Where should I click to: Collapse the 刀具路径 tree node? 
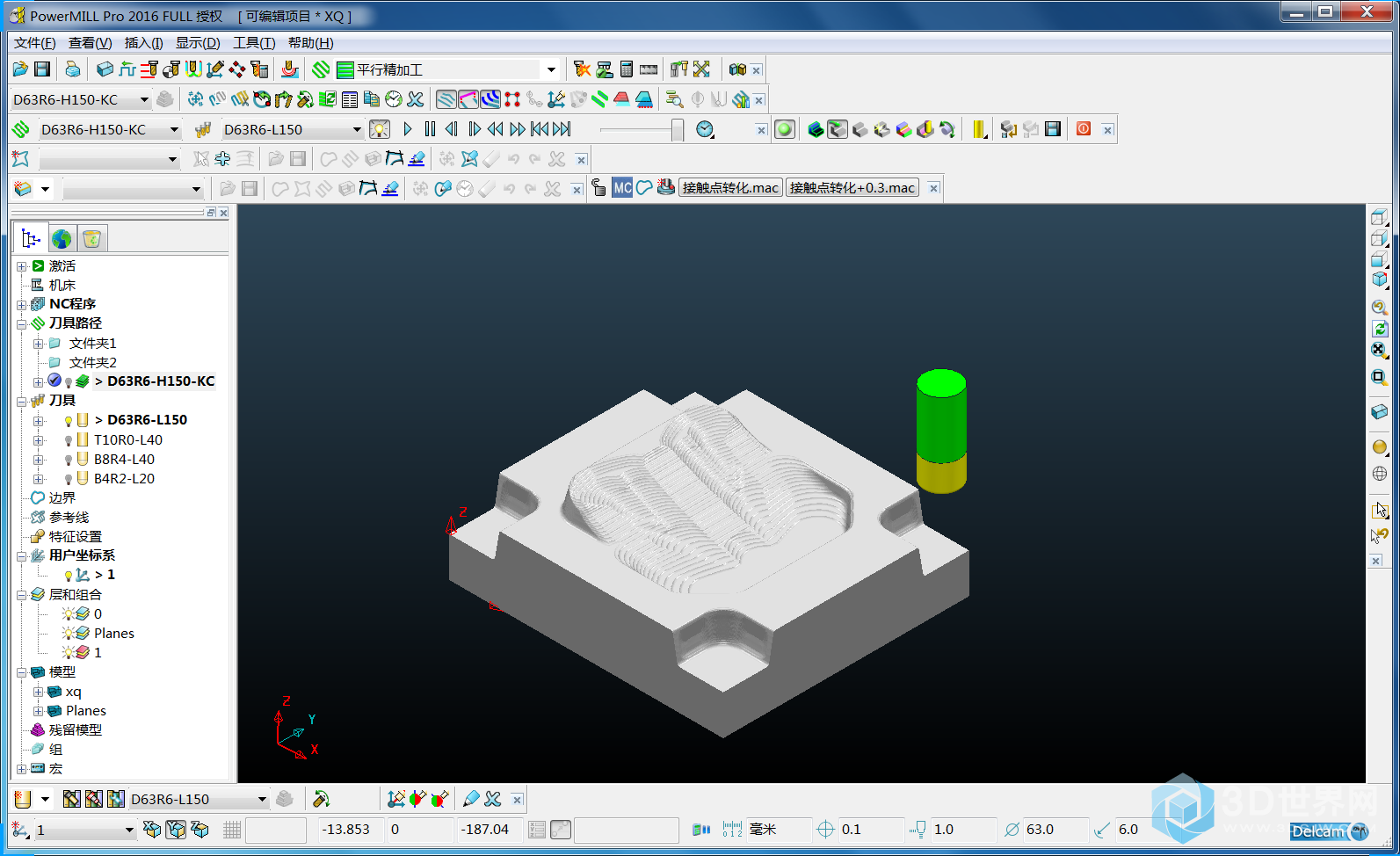coord(21,323)
